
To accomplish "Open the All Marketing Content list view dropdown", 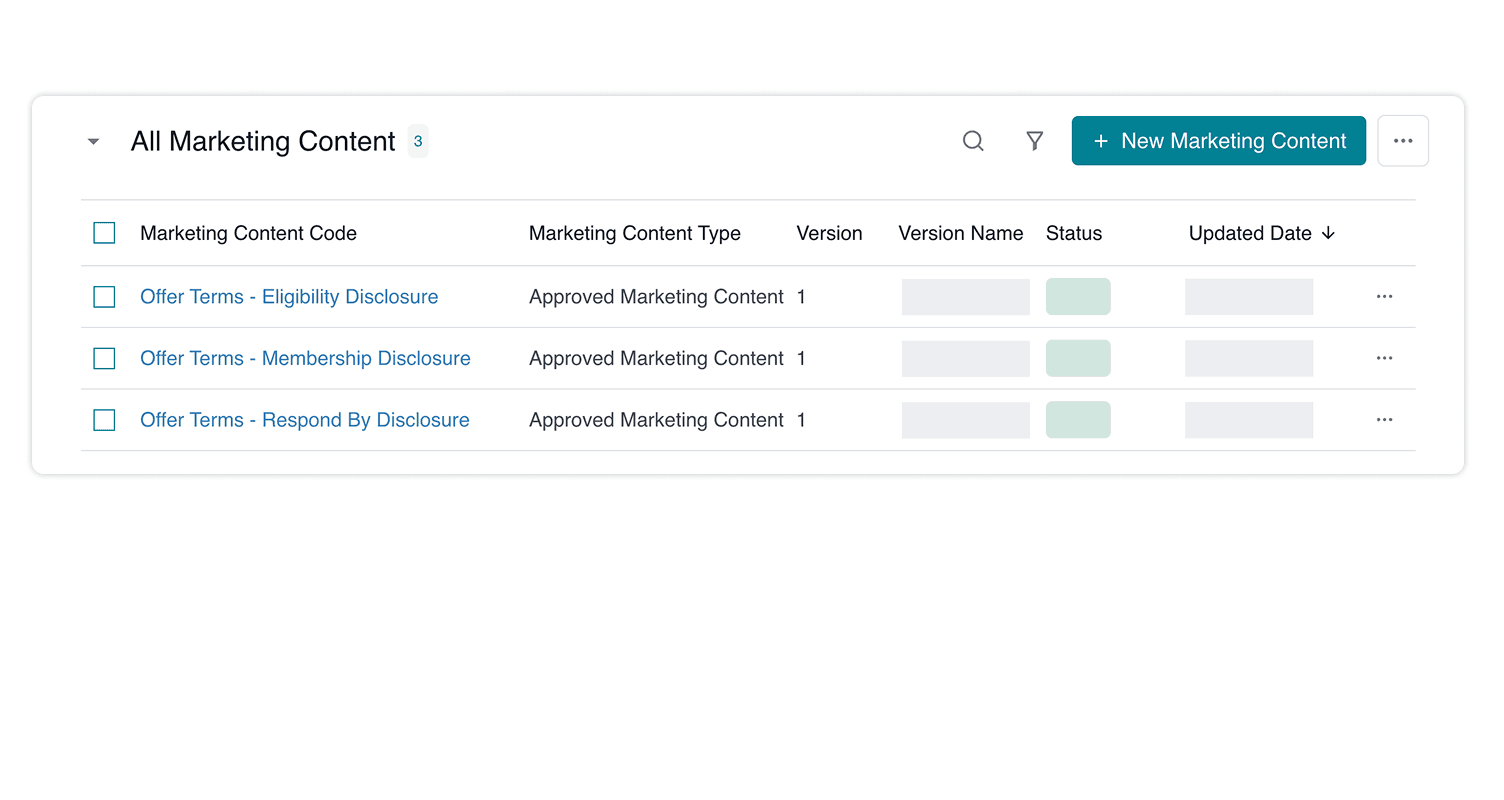I will 93,141.
